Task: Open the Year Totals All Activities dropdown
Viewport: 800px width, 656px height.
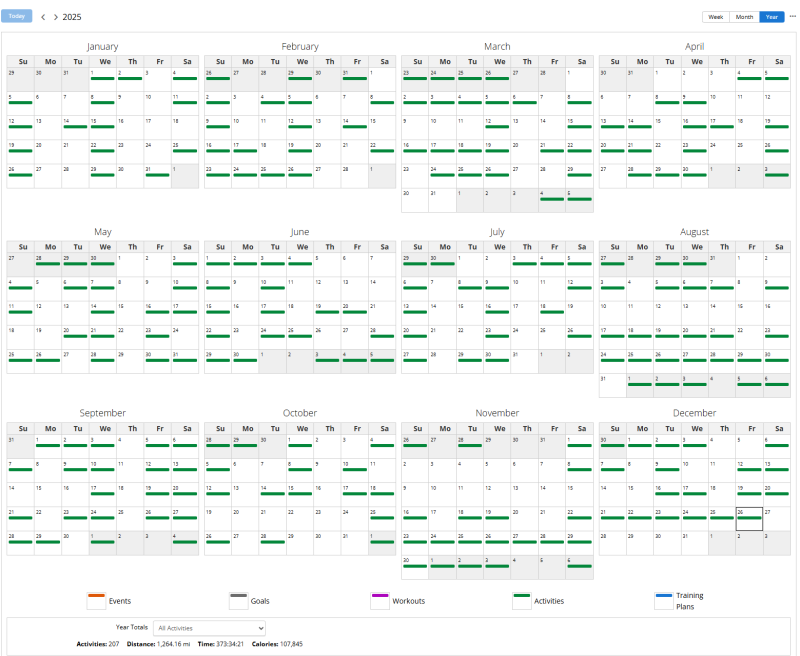Action: coord(209,627)
